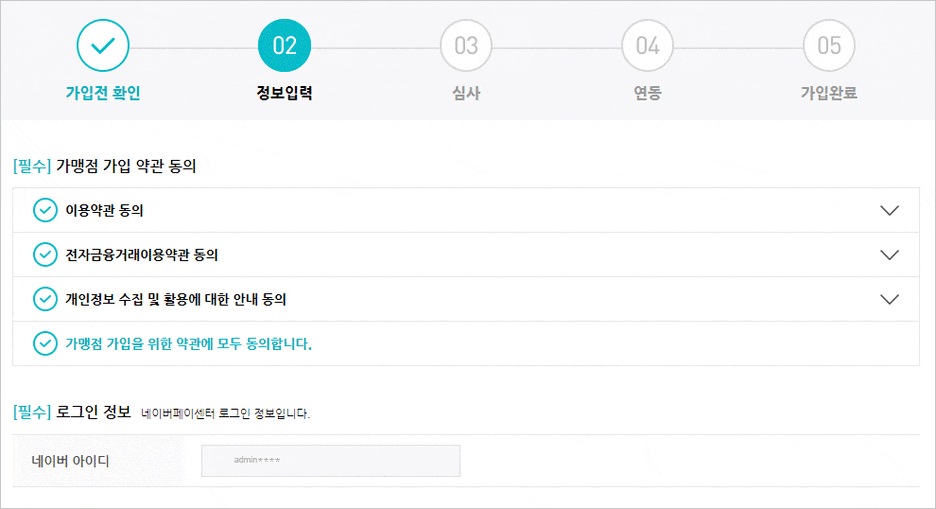The width and height of the screenshot is (936, 509).
Task: Click 이용약관 동의 label text
Action: tap(104, 210)
